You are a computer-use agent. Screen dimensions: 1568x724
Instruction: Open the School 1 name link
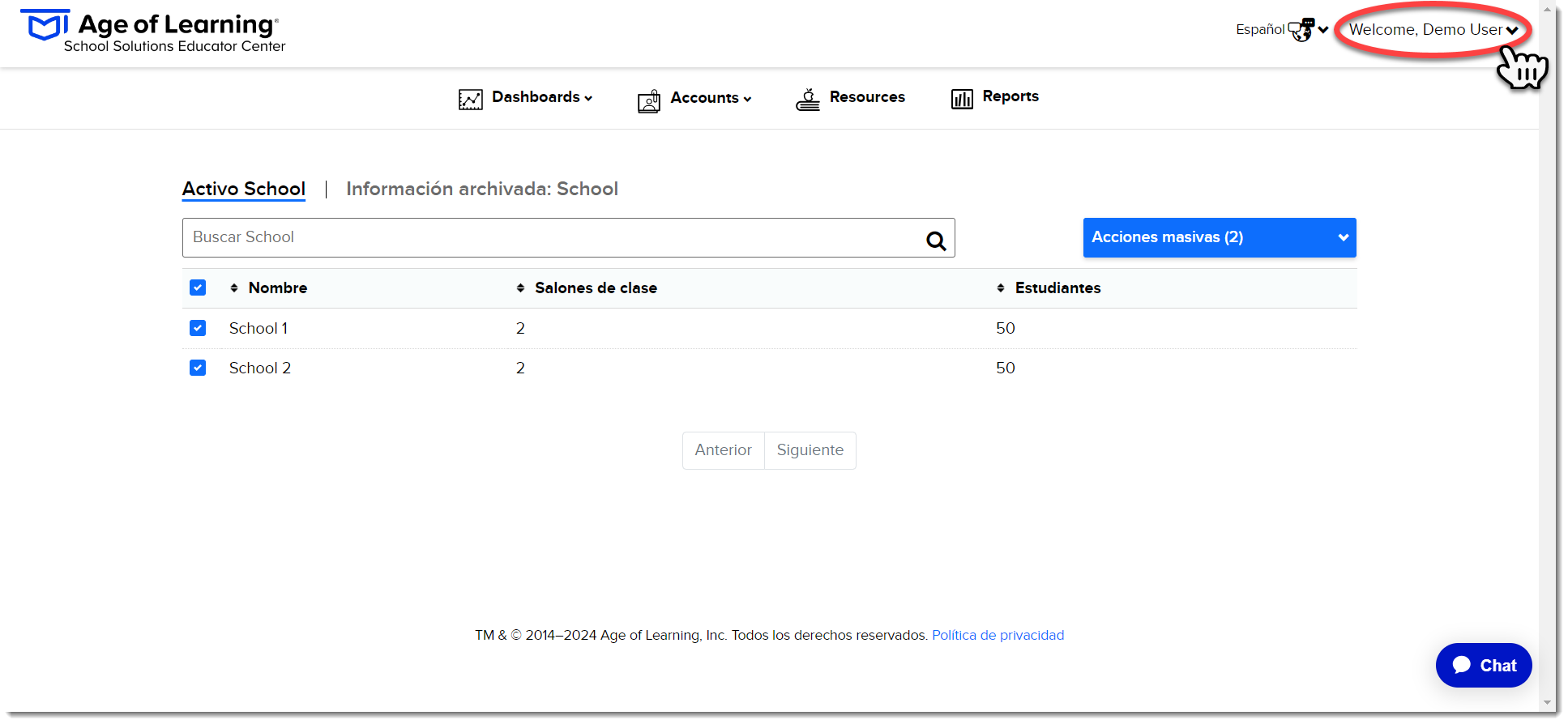(258, 328)
